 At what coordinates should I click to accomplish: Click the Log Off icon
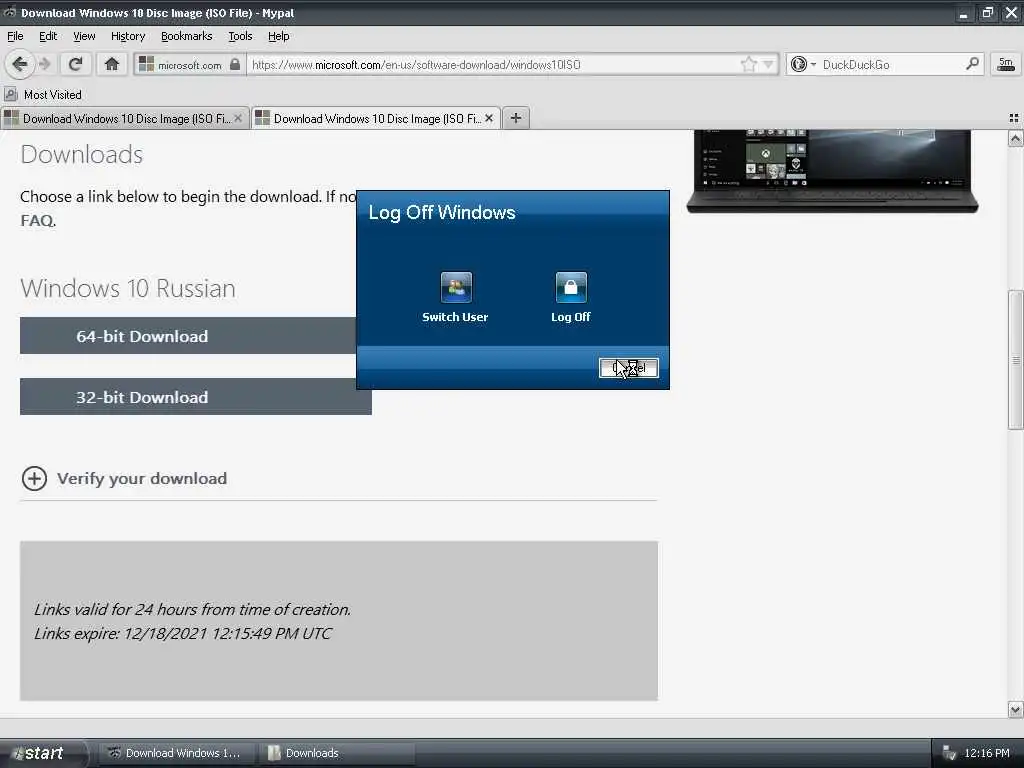pos(571,287)
